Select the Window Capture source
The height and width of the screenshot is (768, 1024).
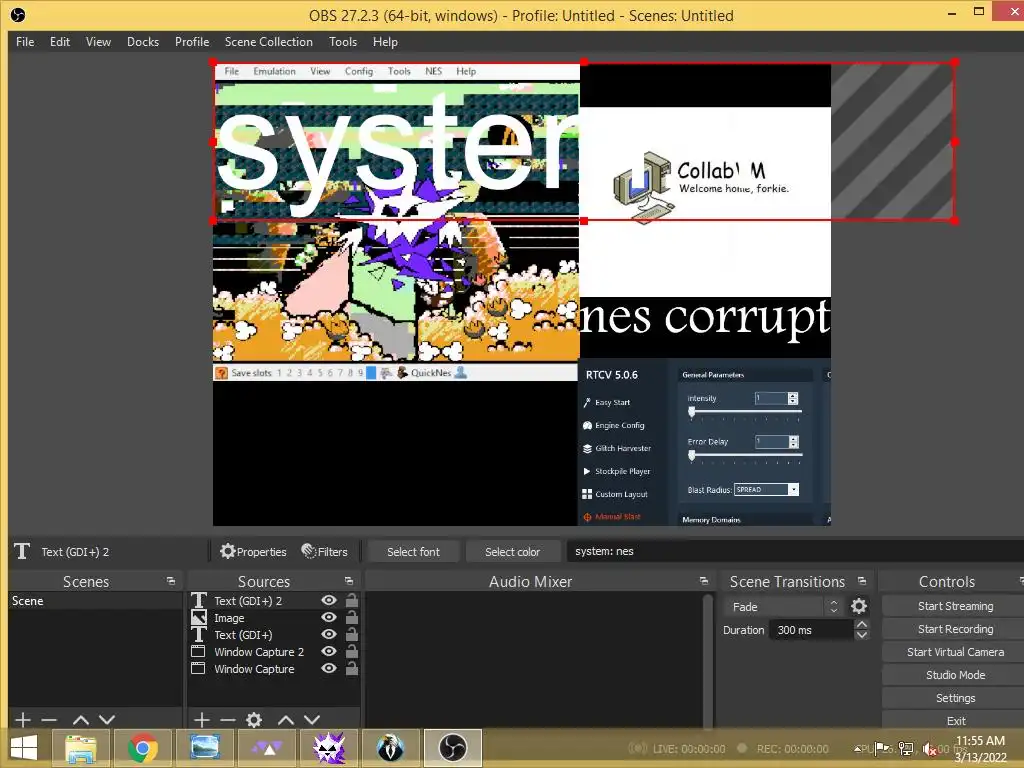tap(254, 669)
